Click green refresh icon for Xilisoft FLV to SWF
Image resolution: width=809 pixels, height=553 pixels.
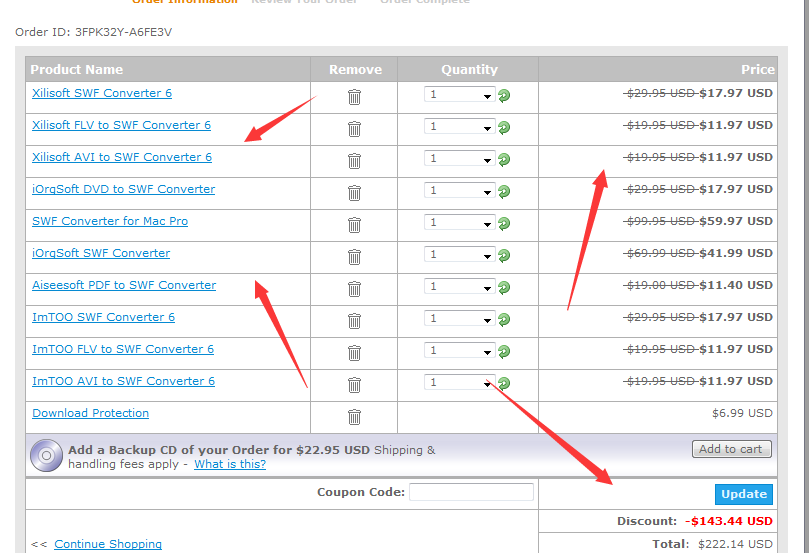(x=504, y=127)
